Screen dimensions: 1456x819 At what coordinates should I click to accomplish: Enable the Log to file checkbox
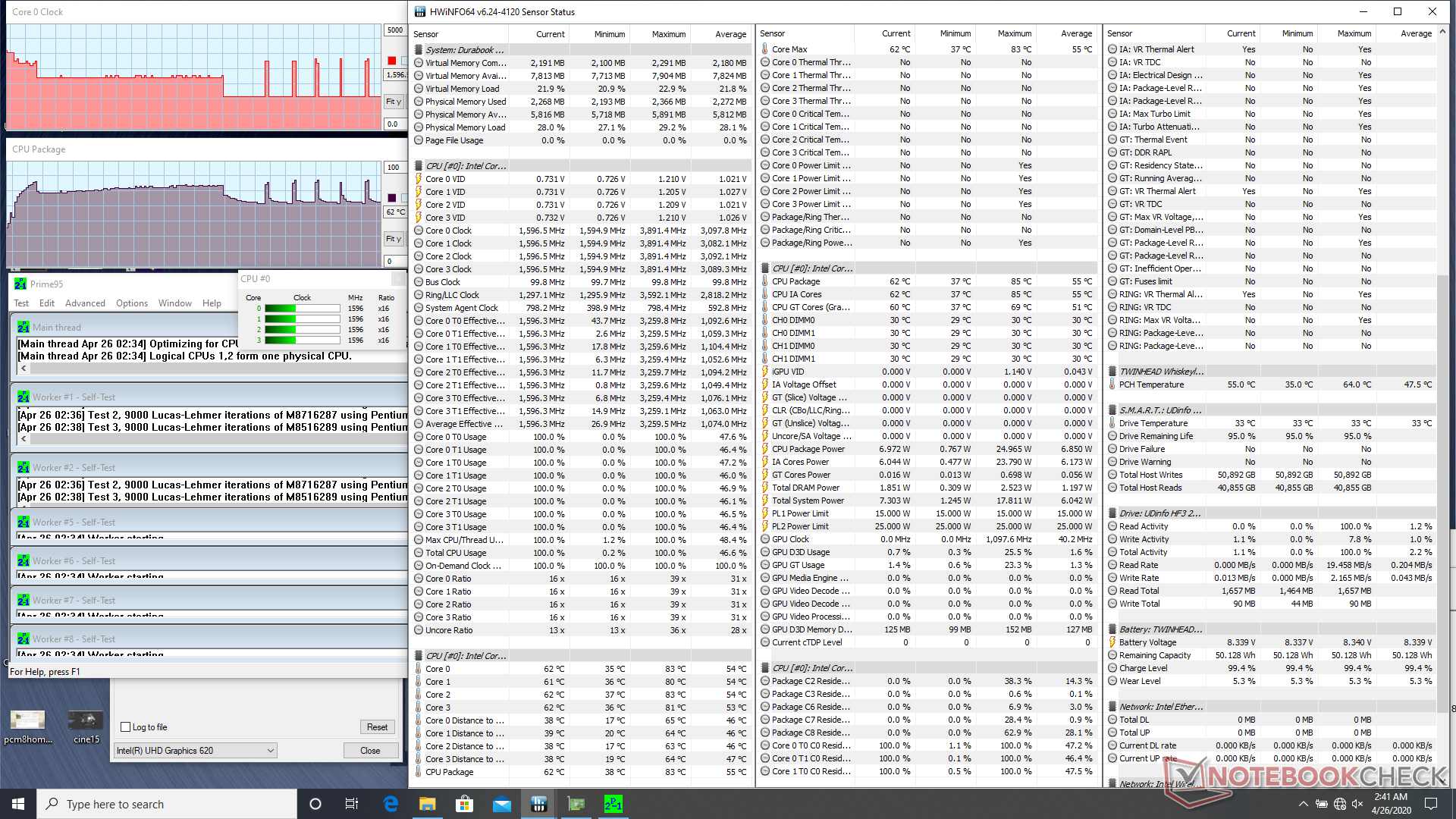click(x=126, y=727)
